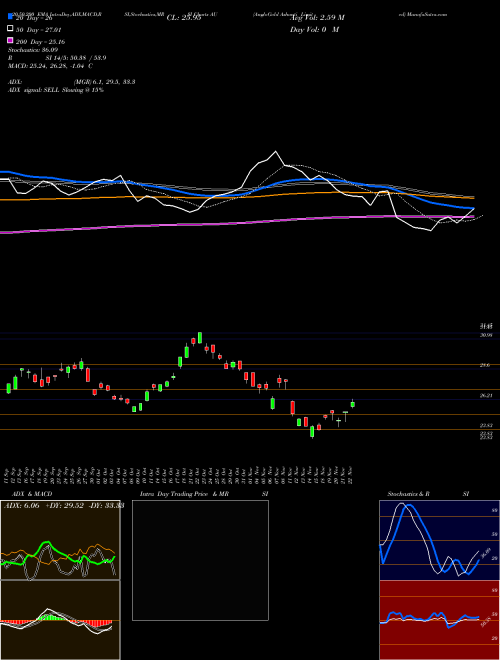Click the RSI 14/3 values line
Screen dimensions: 500x660
tap(57, 58)
